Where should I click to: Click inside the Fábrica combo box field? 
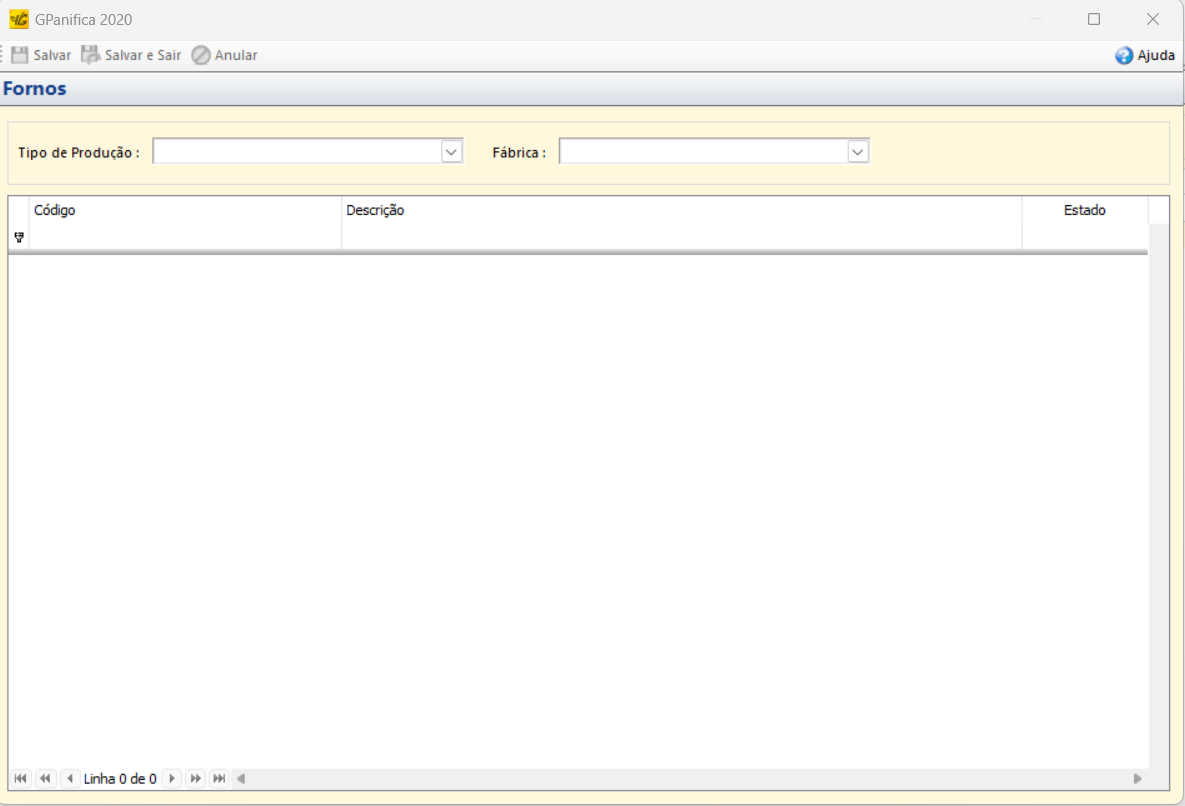coord(702,151)
